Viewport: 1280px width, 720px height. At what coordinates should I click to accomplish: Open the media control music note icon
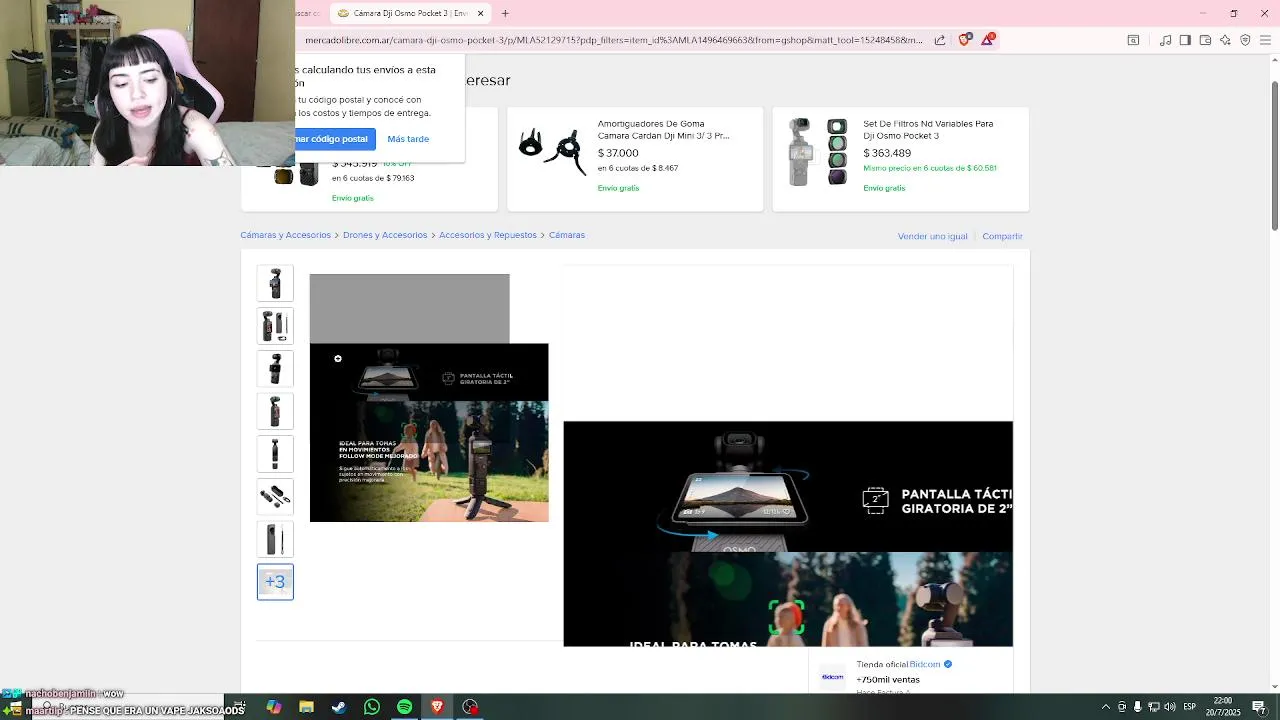click(x=1165, y=40)
